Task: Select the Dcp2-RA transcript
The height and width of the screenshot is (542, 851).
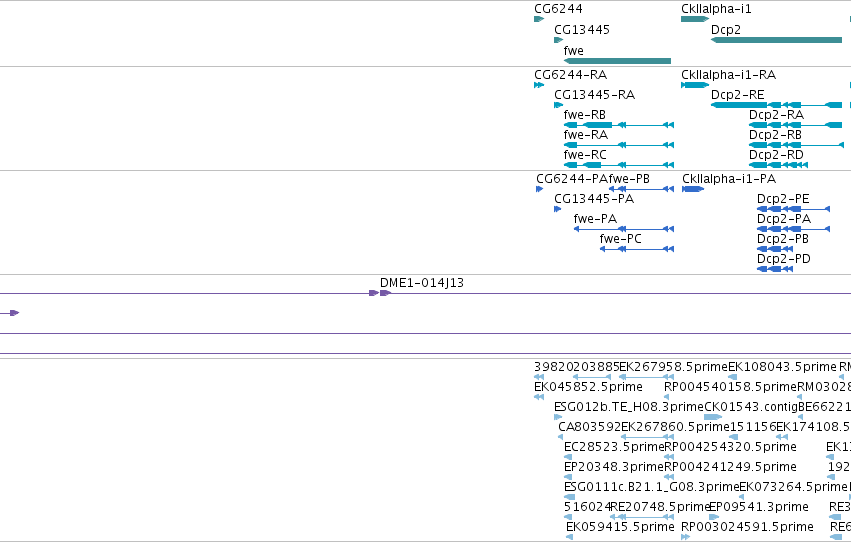Action: 795,125
